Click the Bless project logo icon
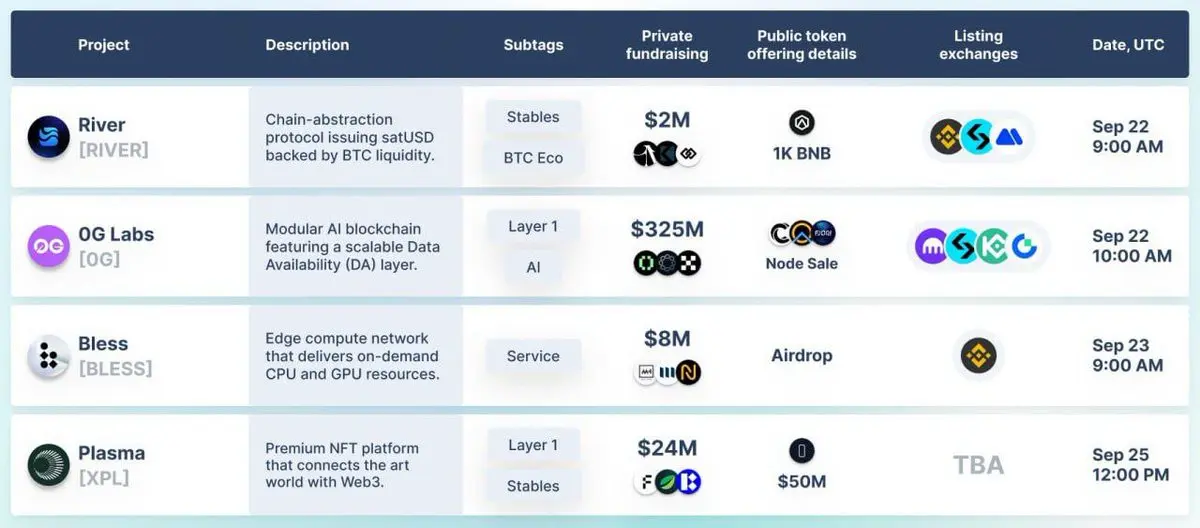Image resolution: width=1200 pixels, height=528 pixels. tap(48, 356)
